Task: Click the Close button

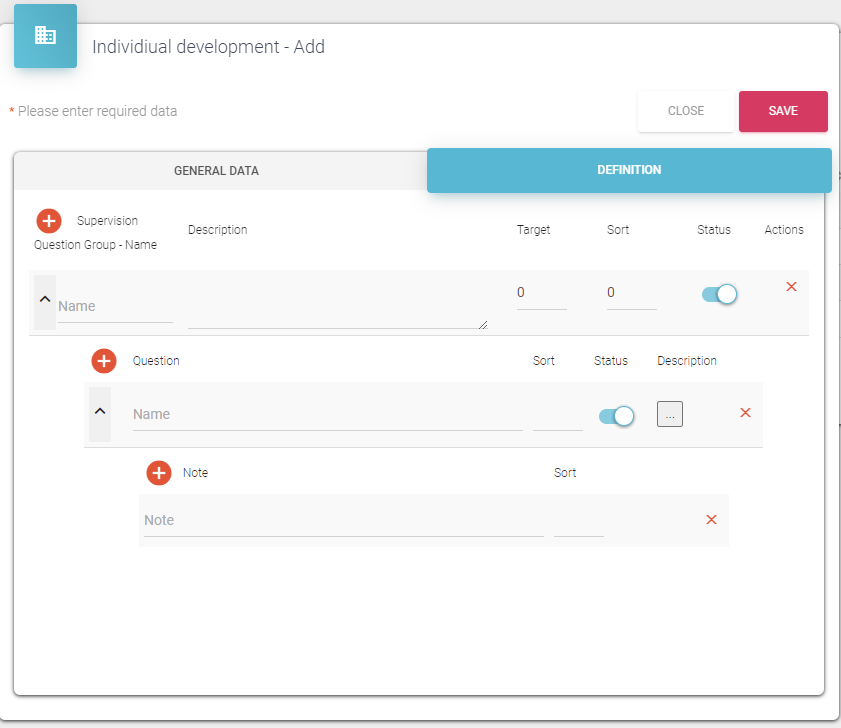Action: pos(685,111)
